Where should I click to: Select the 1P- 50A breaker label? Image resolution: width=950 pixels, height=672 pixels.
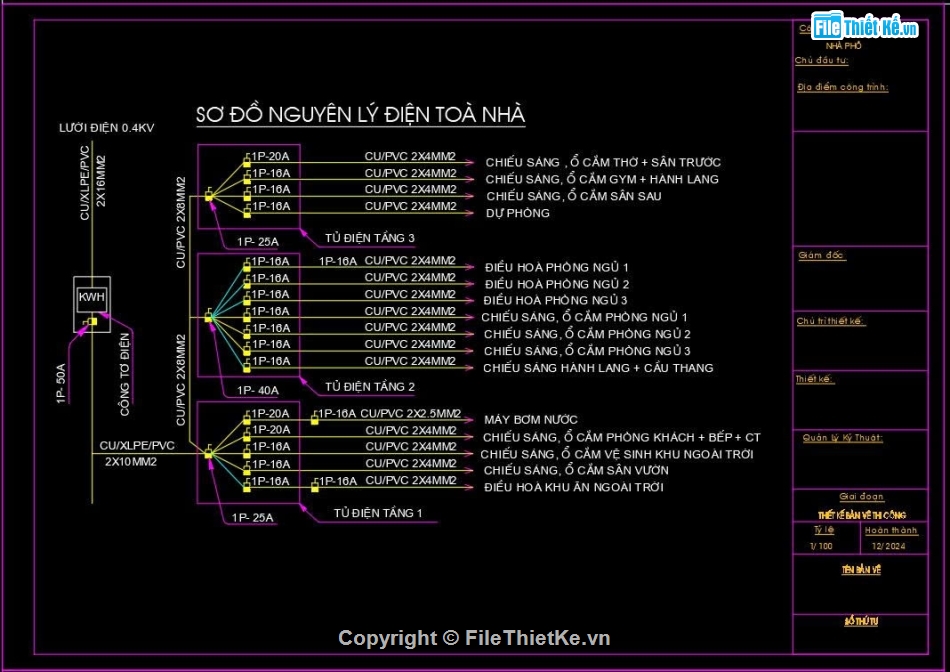pos(61,384)
